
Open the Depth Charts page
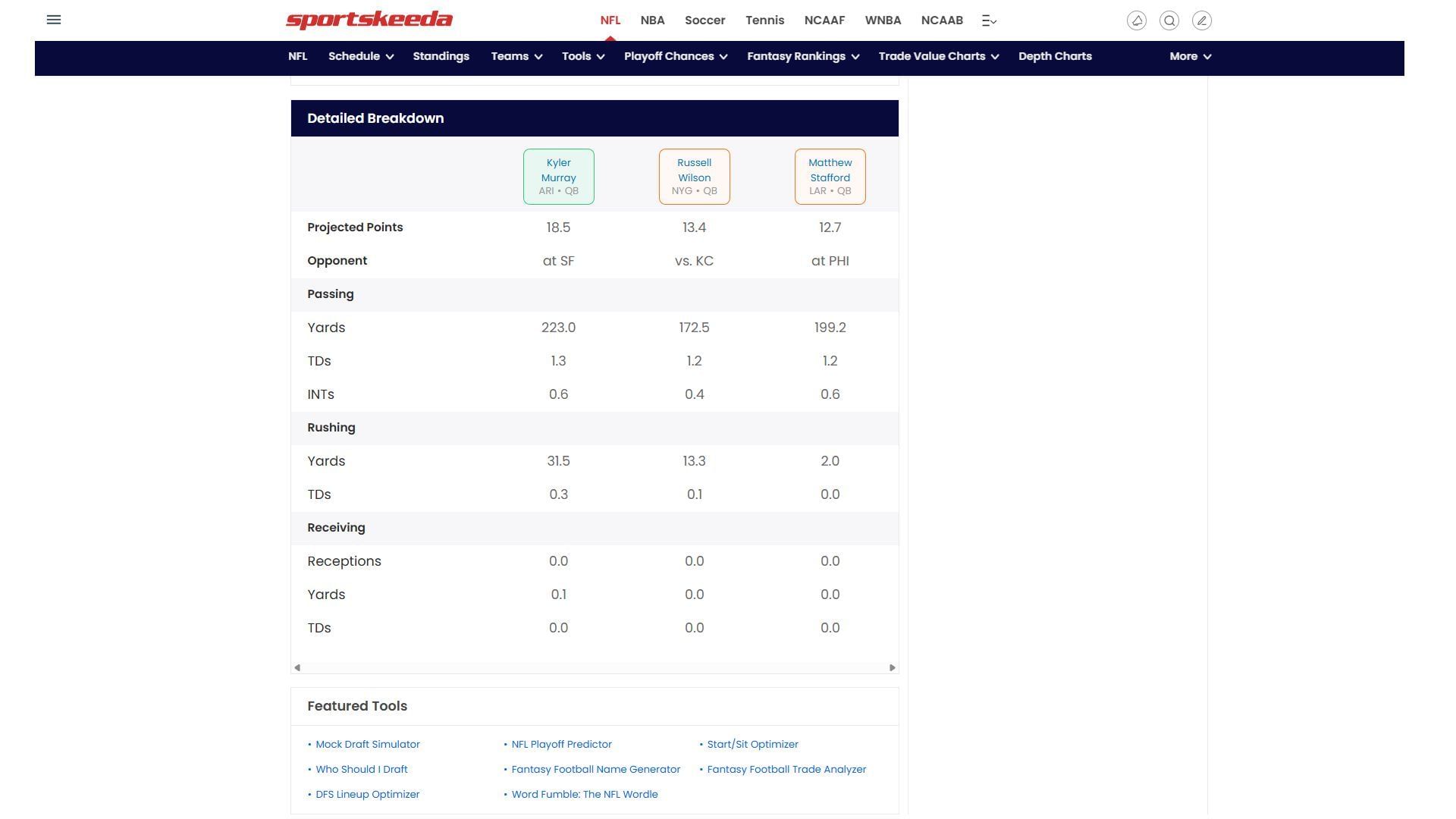(x=1055, y=56)
